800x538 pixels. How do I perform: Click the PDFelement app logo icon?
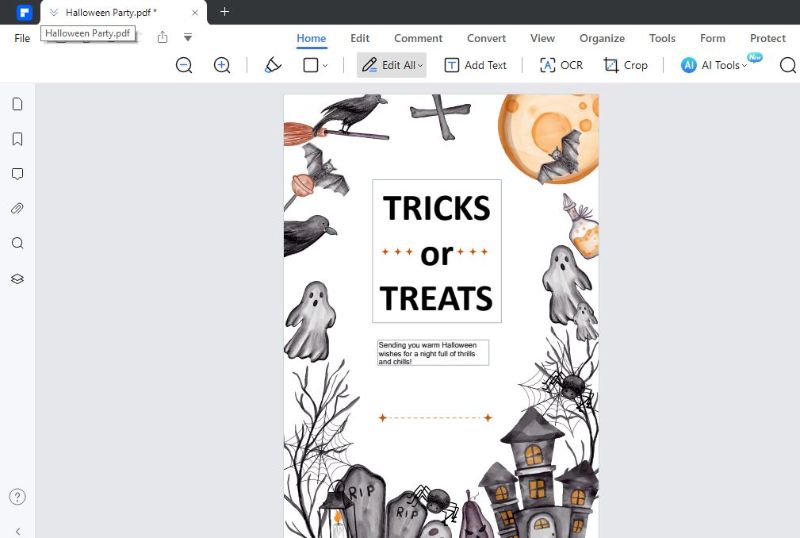tap(23, 12)
